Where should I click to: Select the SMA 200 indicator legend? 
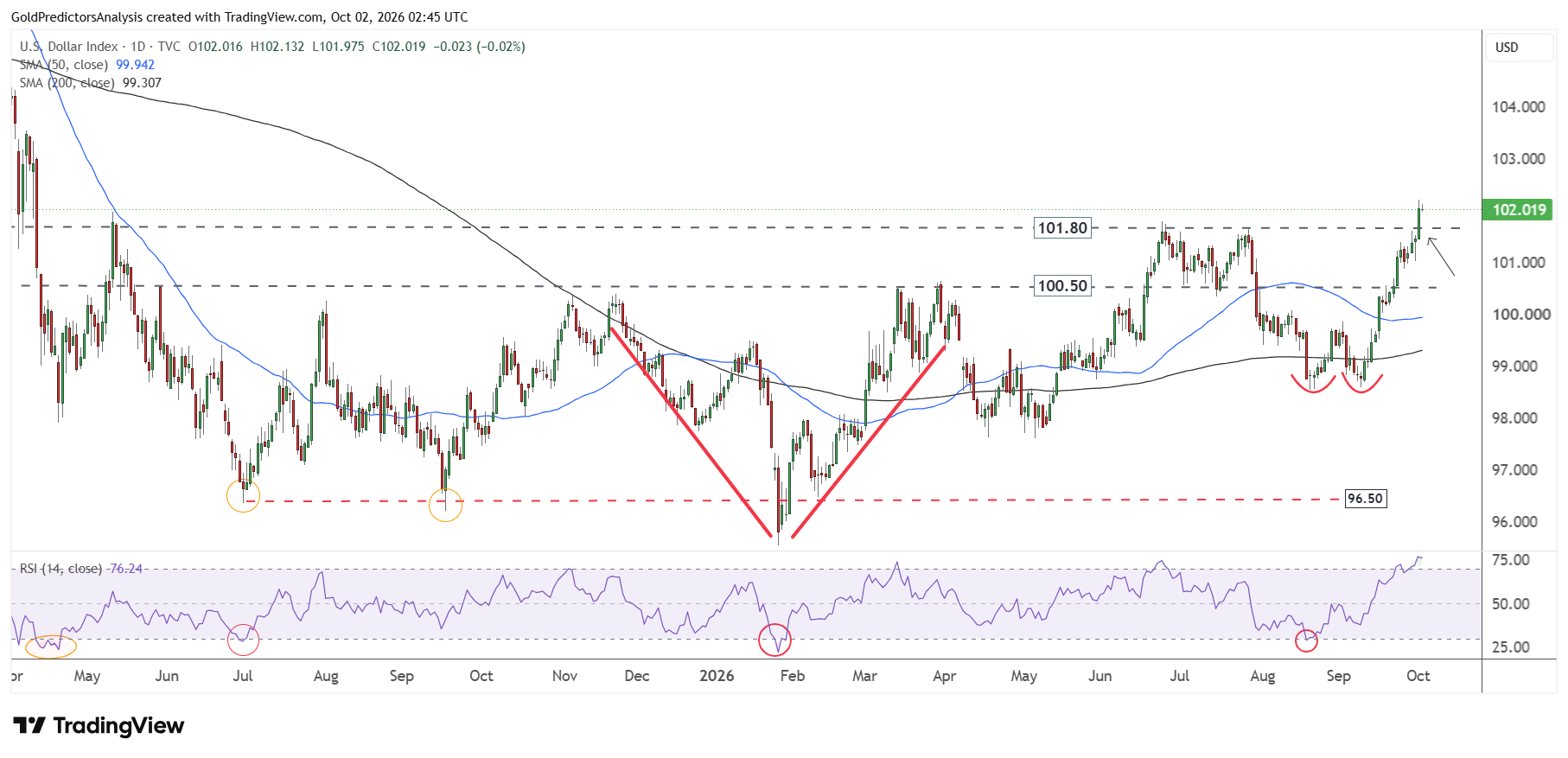click(67, 83)
